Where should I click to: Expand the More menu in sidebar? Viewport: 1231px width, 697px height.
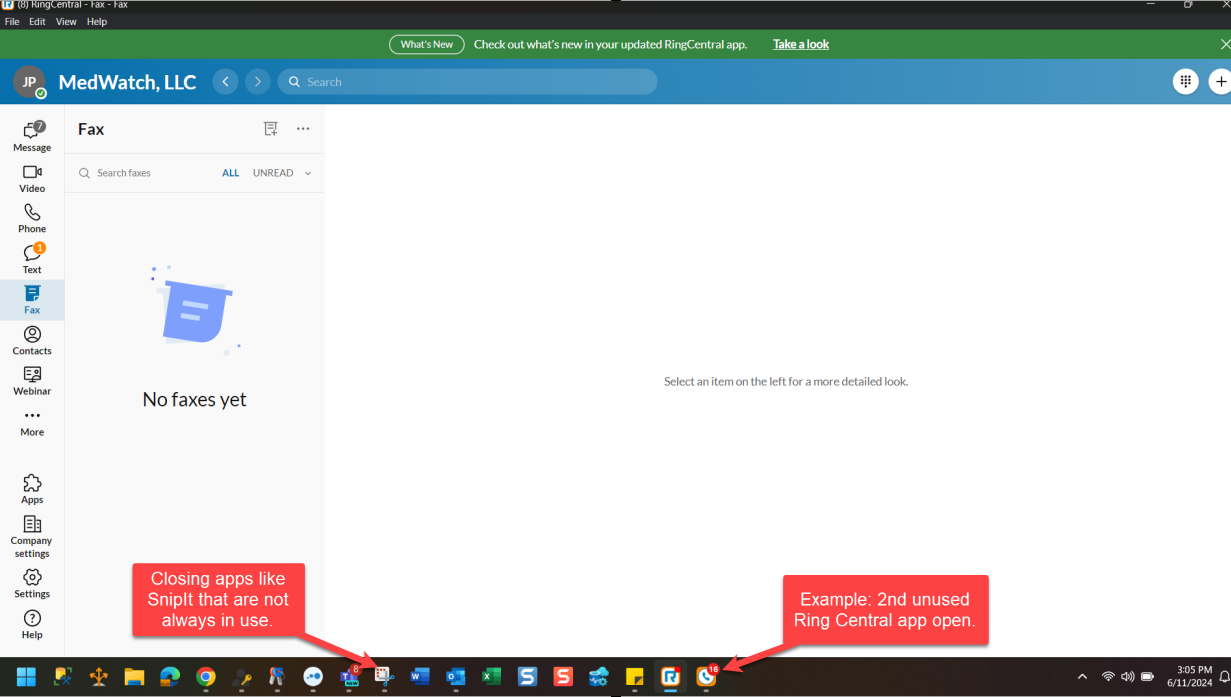(x=32, y=421)
